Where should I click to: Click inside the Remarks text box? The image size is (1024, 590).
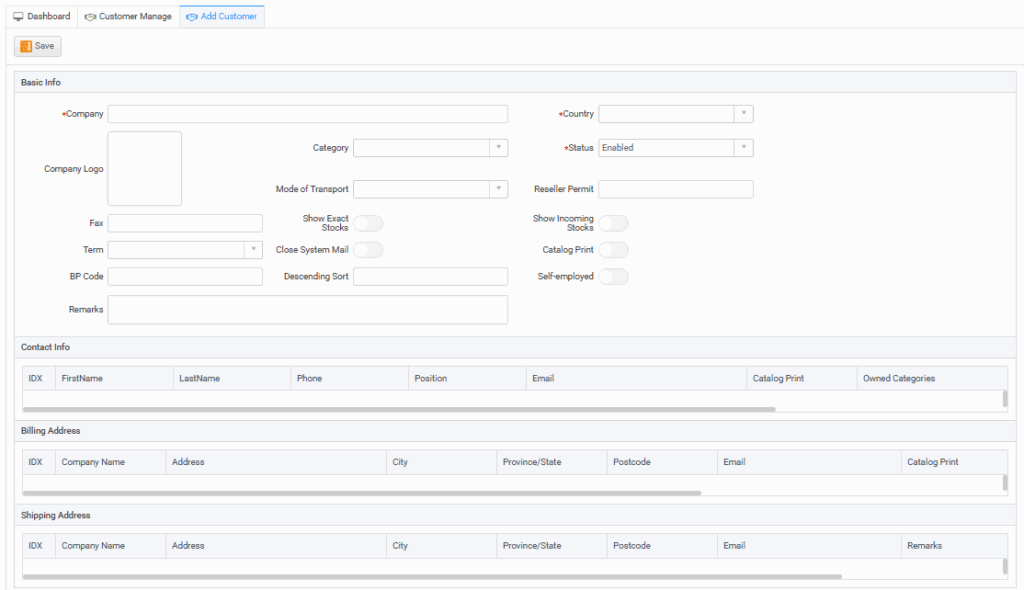[307, 310]
